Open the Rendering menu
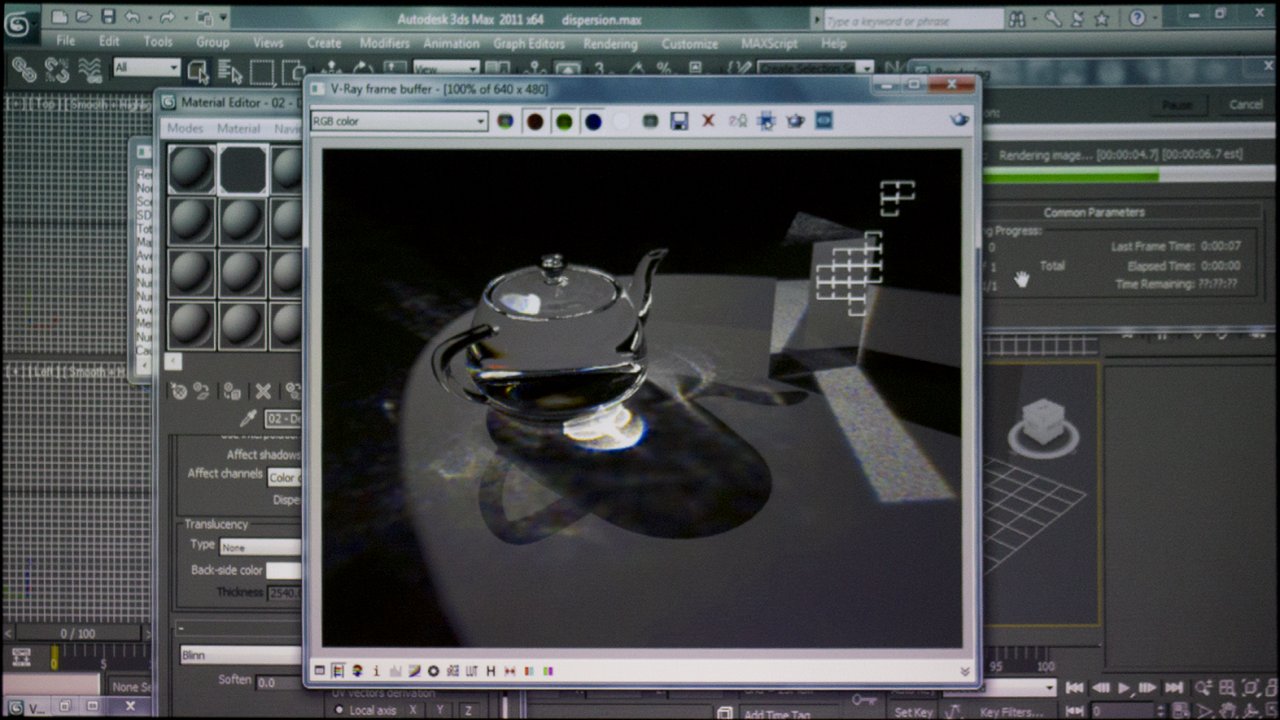Viewport: 1280px width, 720px height. 610,43
